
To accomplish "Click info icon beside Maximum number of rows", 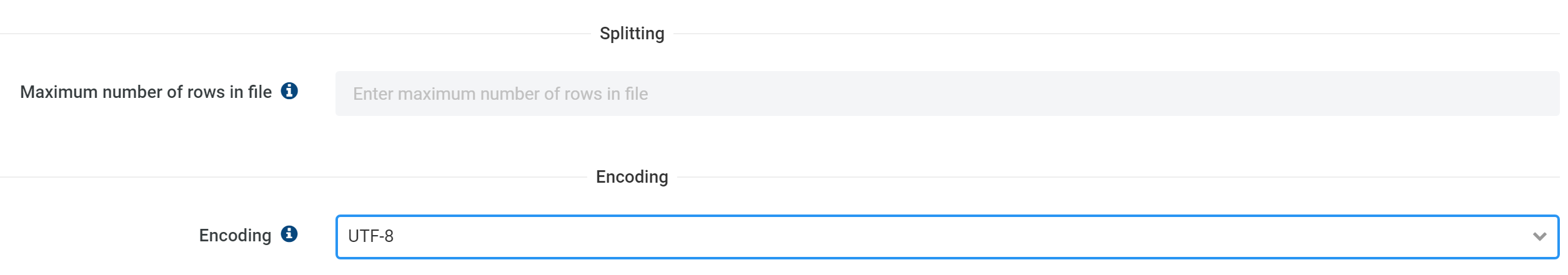I will [289, 91].
